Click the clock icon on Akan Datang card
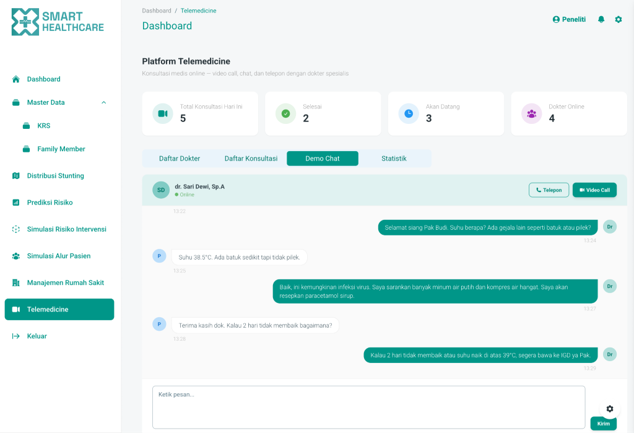 (x=409, y=114)
